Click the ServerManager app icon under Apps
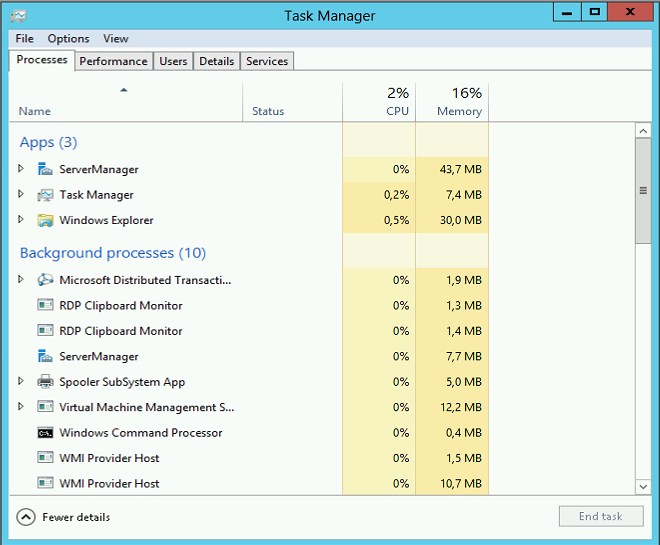The height and width of the screenshot is (545, 660). click(45, 169)
